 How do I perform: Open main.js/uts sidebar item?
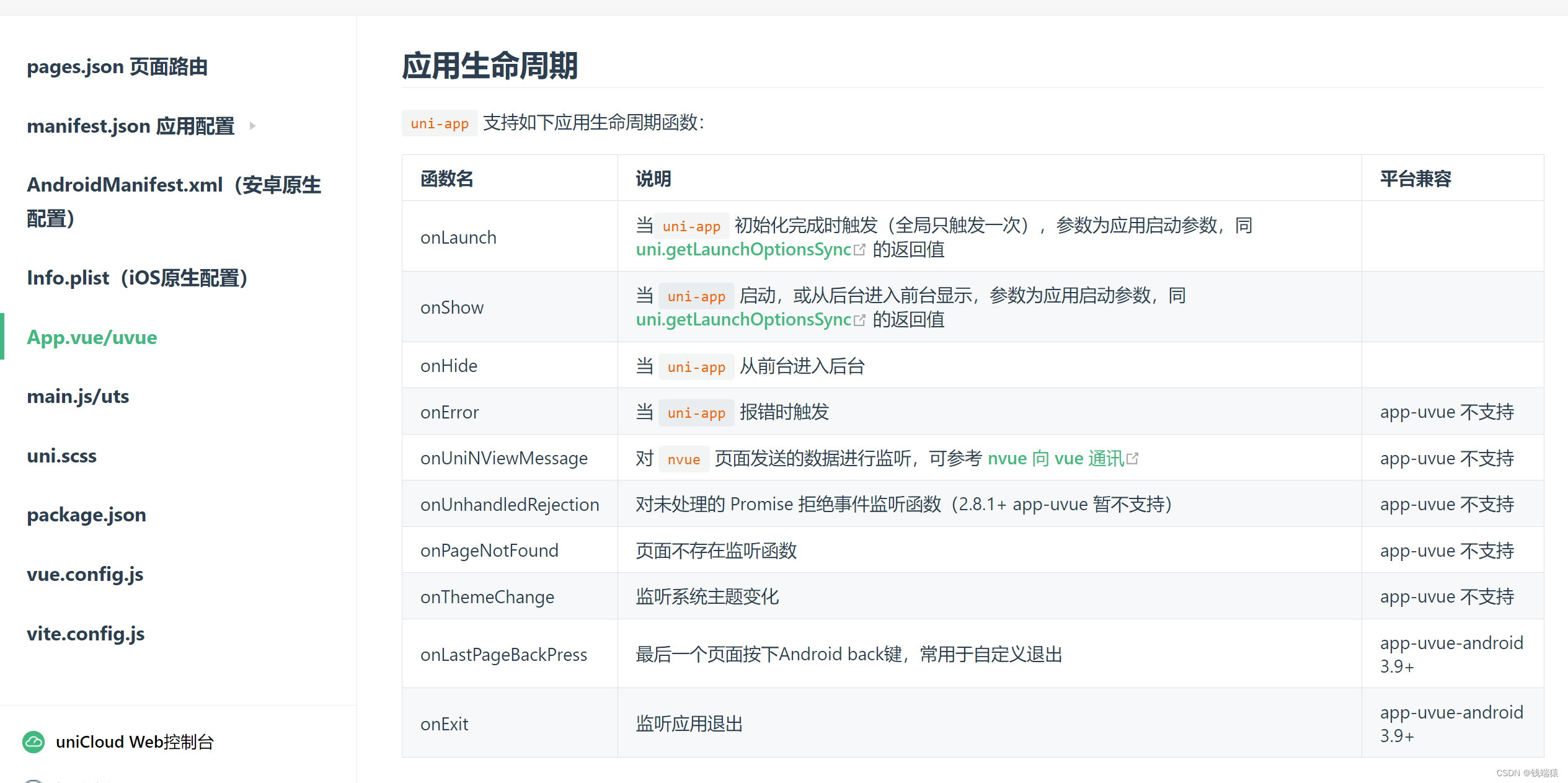[78, 396]
